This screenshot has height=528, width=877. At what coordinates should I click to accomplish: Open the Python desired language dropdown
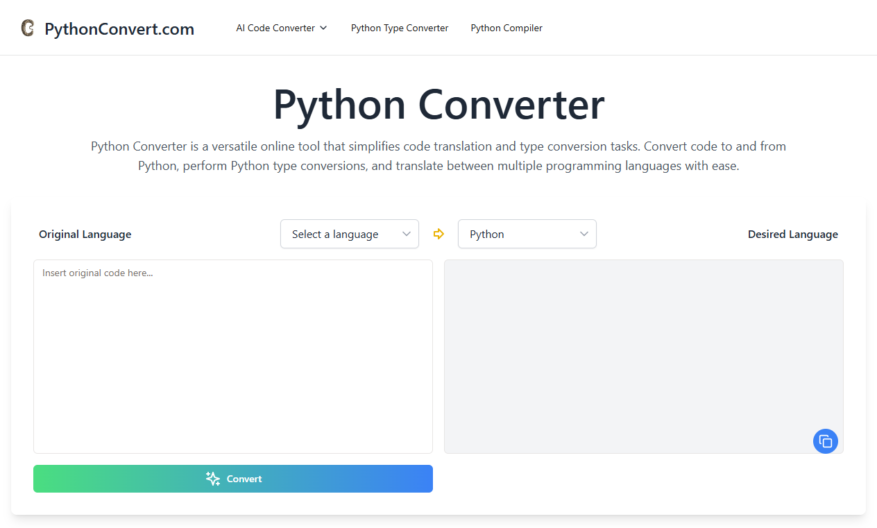pyautogui.click(x=527, y=234)
